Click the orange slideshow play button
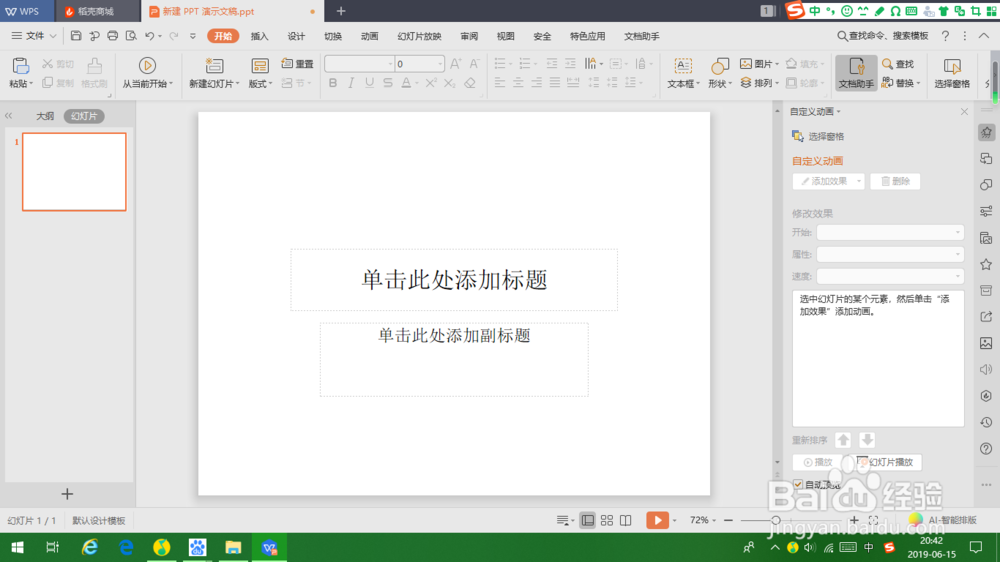The image size is (1000, 562). [657, 520]
